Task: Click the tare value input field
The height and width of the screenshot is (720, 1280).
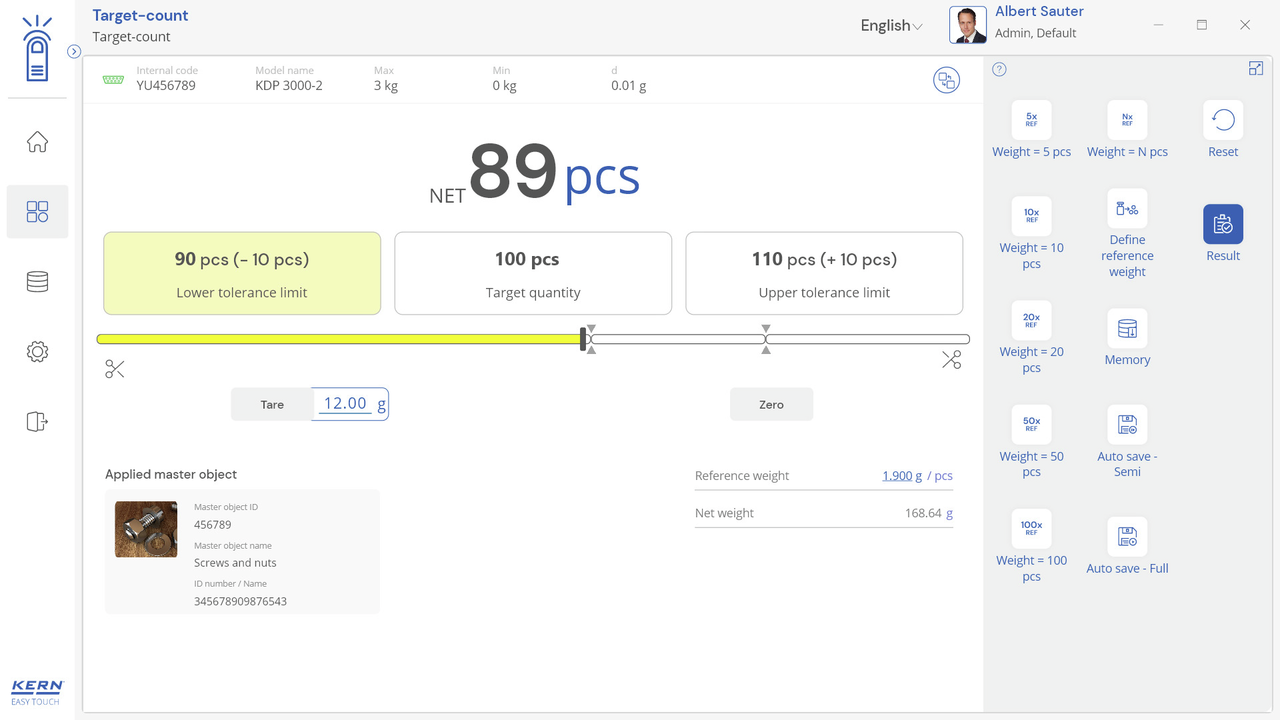Action: click(346, 404)
